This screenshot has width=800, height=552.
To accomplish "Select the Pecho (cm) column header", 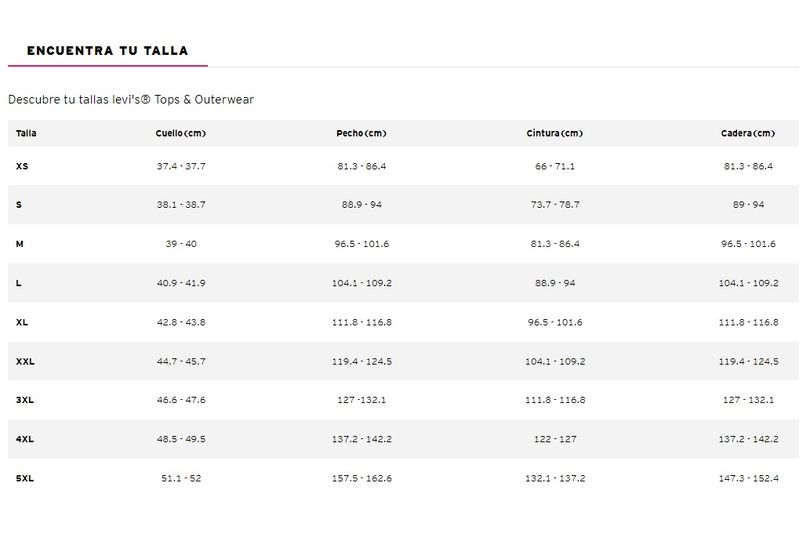I will click(x=361, y=133).
